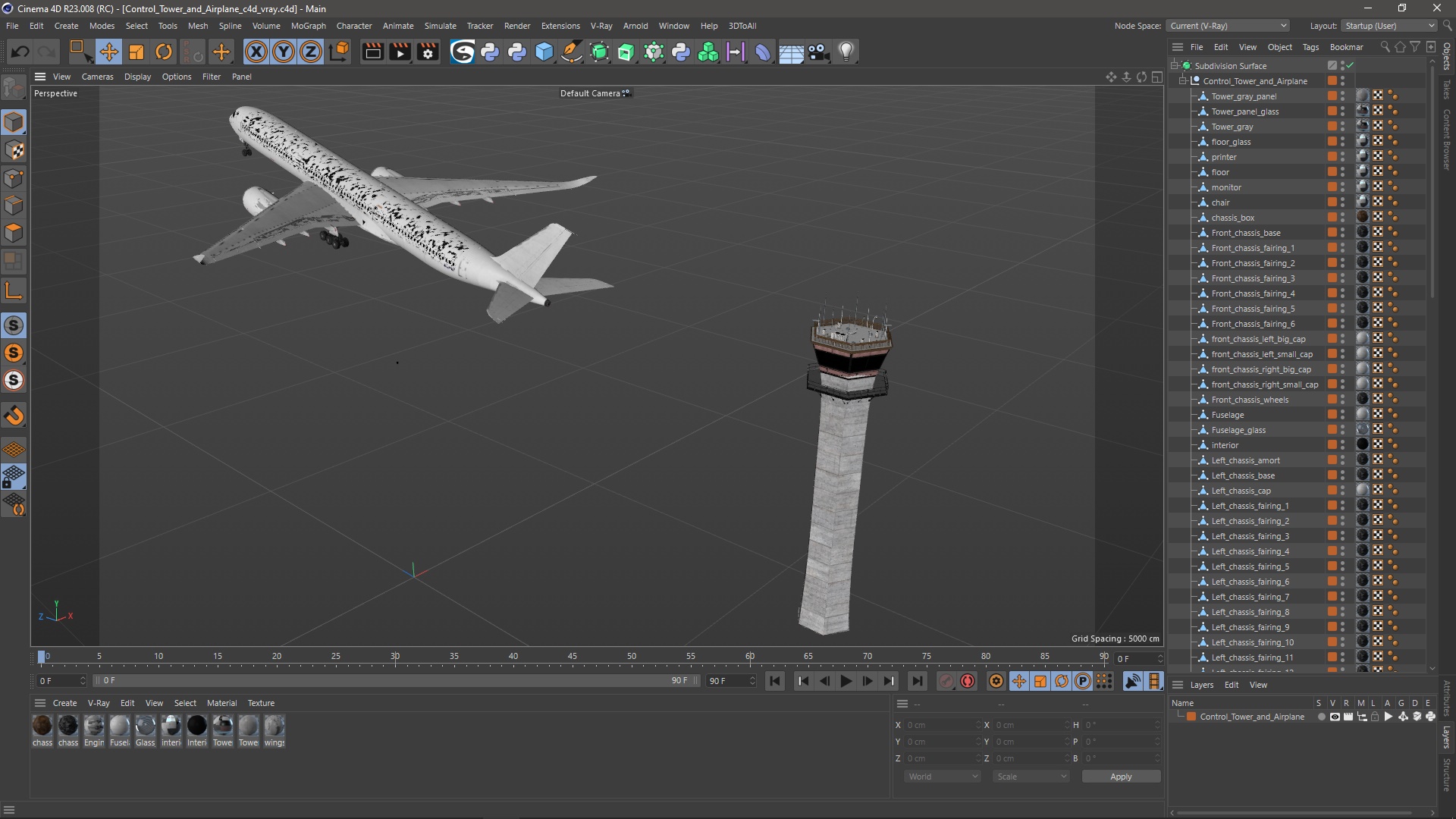Click the Undo arrow icon
Viewport: 1456px width, 819px height.
point(20,52)
